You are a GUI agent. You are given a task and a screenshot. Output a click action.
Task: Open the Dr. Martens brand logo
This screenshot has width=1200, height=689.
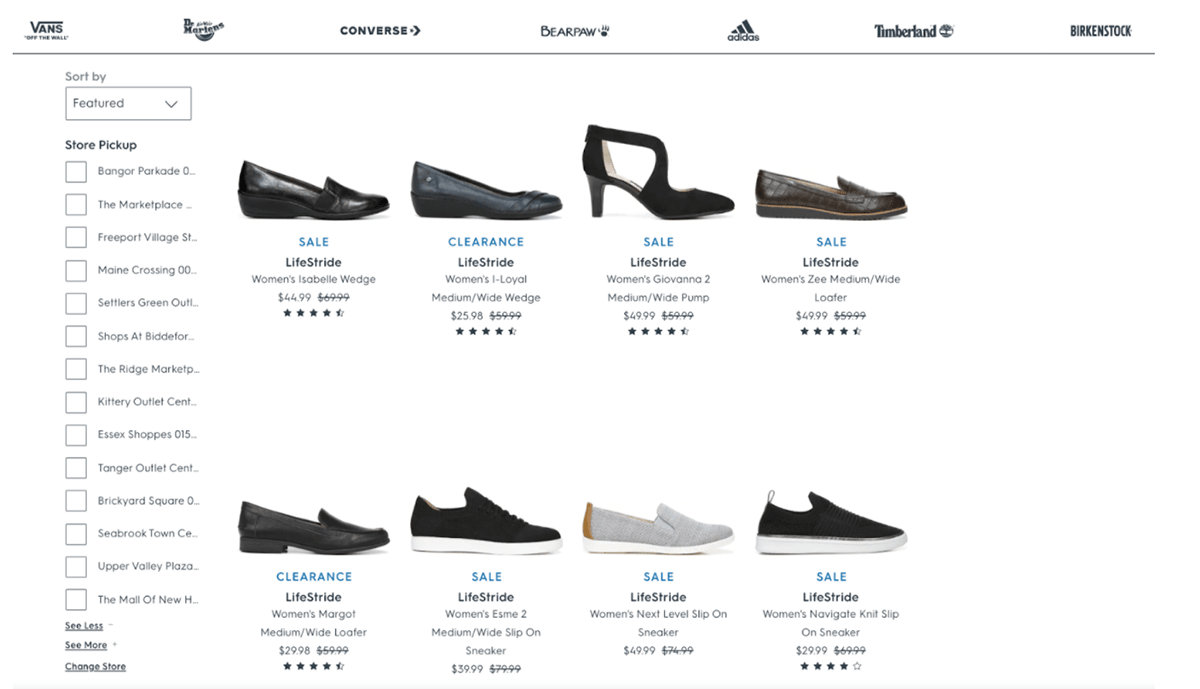[204, 29]
